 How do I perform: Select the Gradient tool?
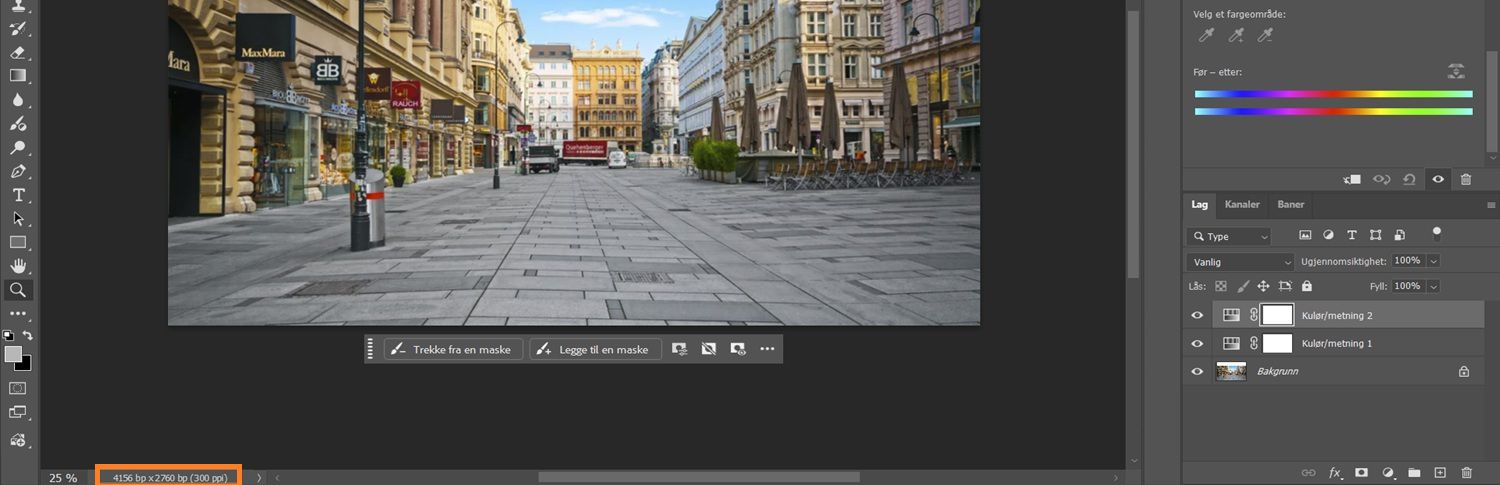[18, 76]
